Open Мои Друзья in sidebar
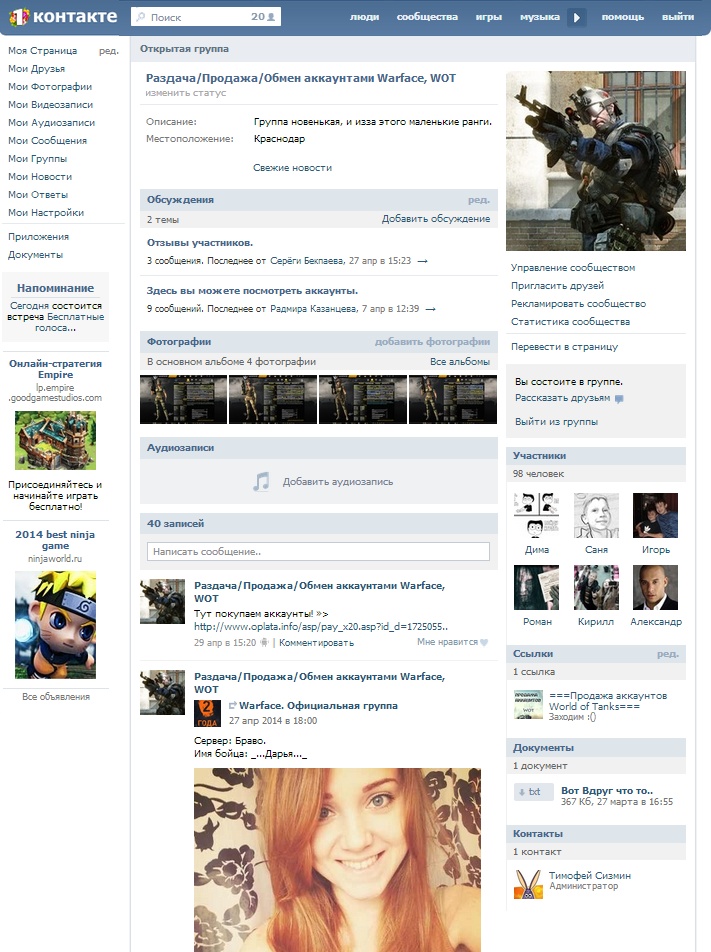This screenshot has width=711, height=952. pos(36,69)
